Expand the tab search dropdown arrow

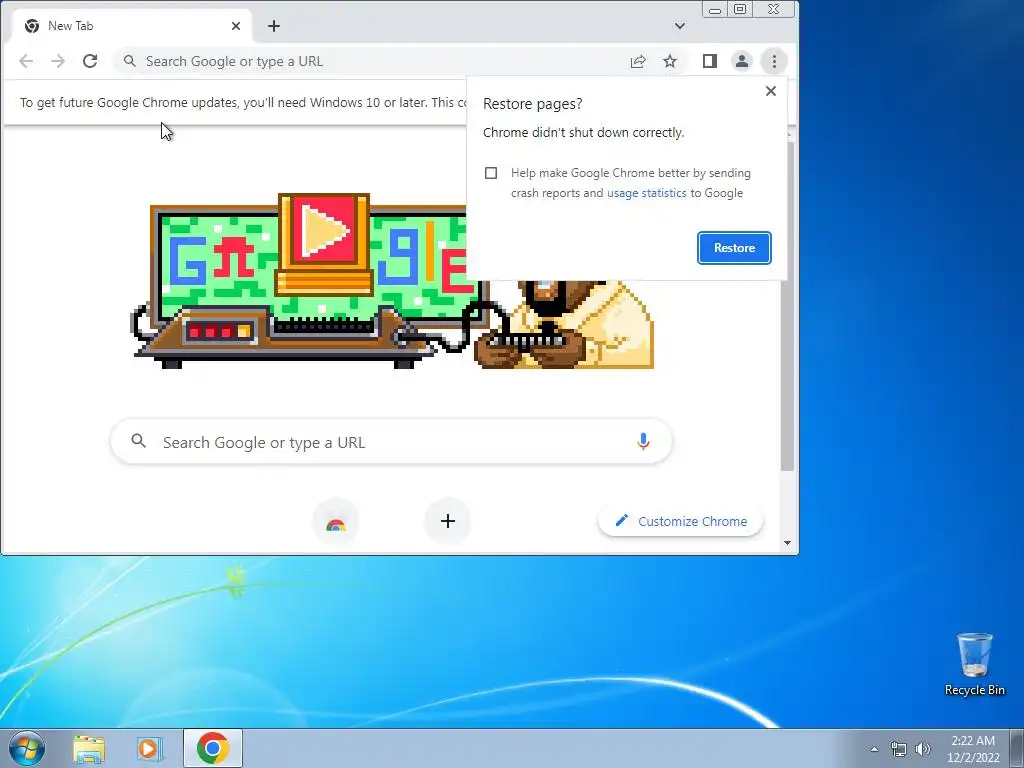680,26
